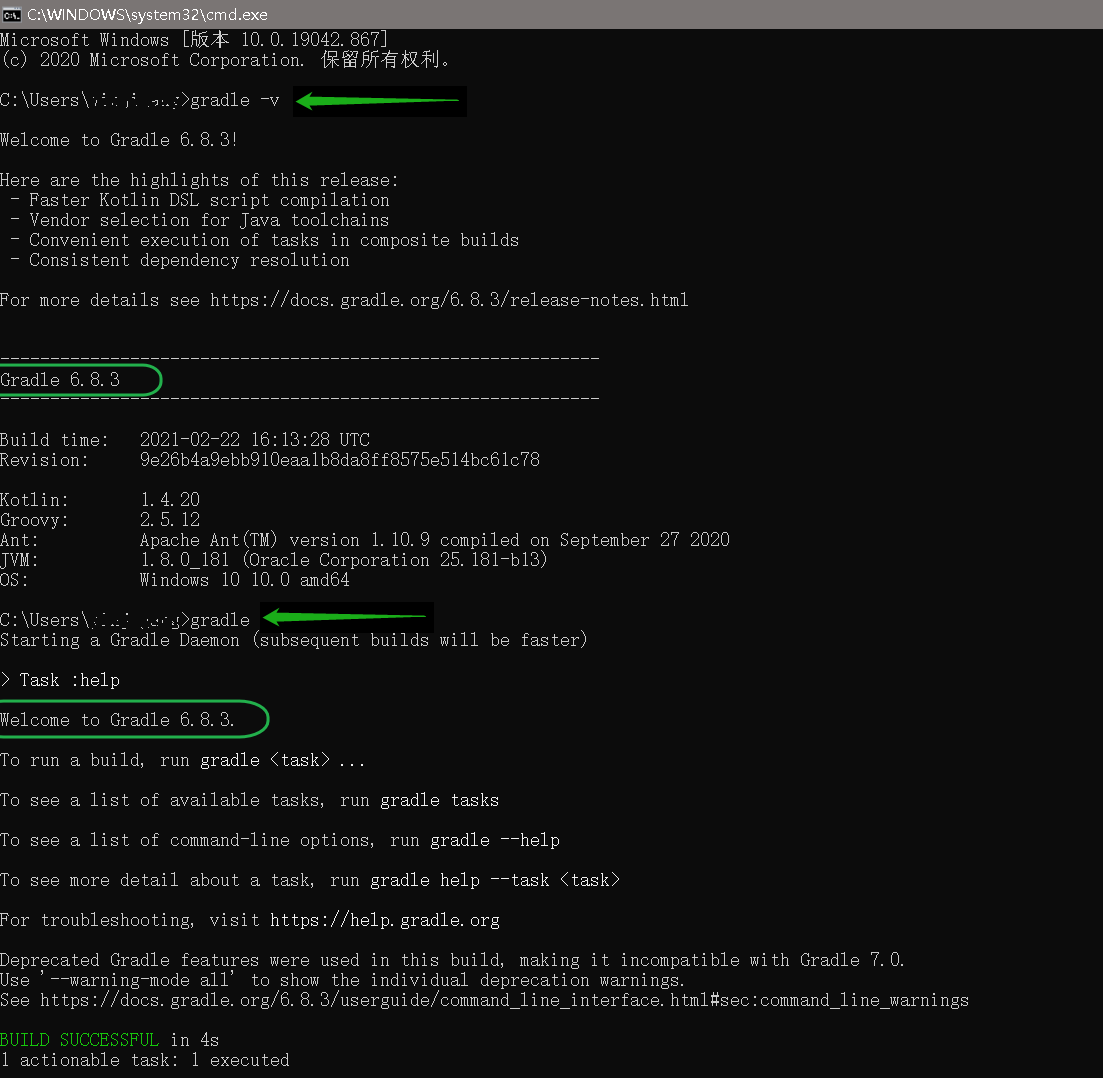
Task: Click the https://help.gradle.org URL
Action: click(385, 920)
